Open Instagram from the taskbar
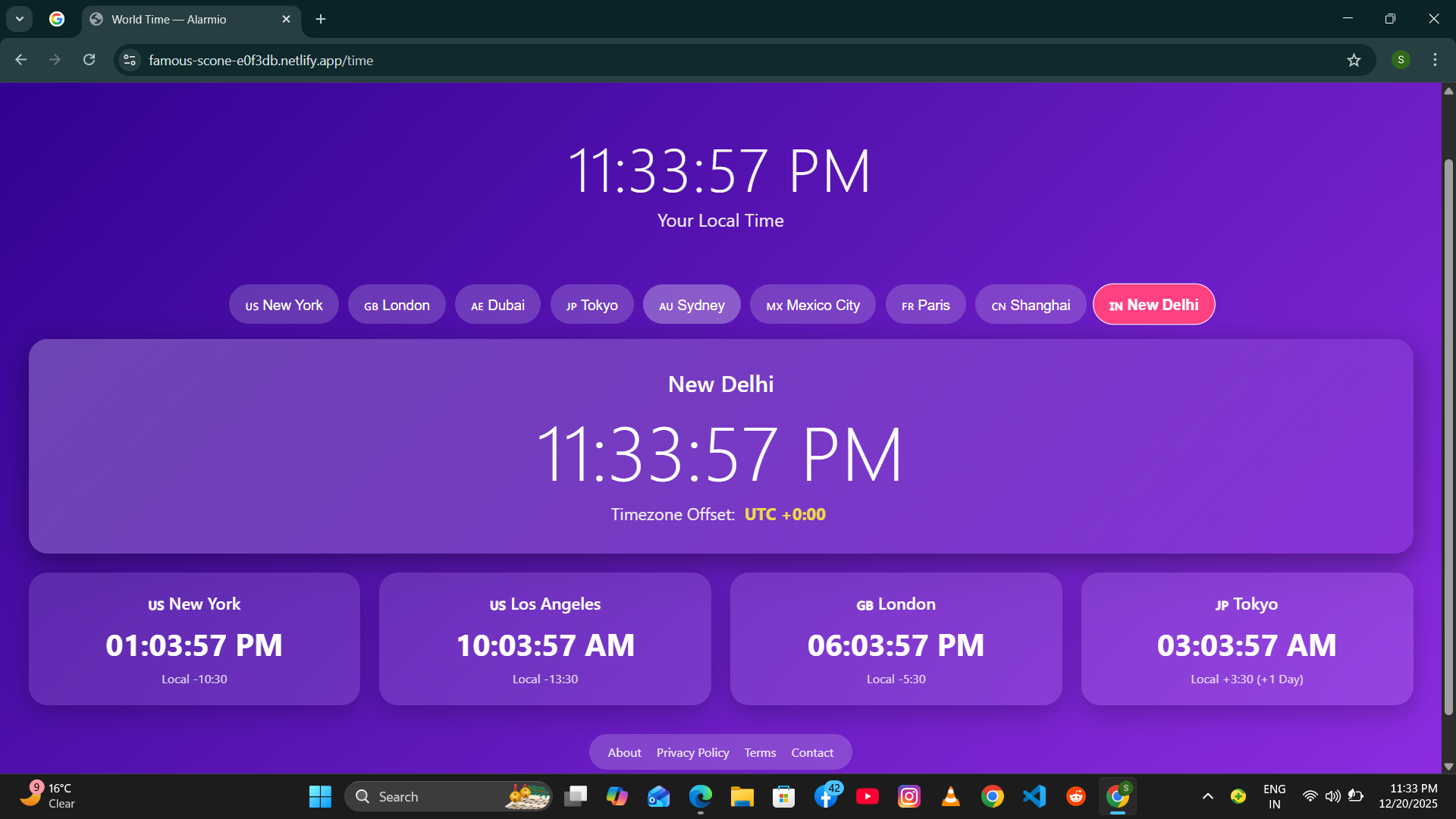Image resolution: width=1456 pixels, height=819 pixels. pos(908,796)
